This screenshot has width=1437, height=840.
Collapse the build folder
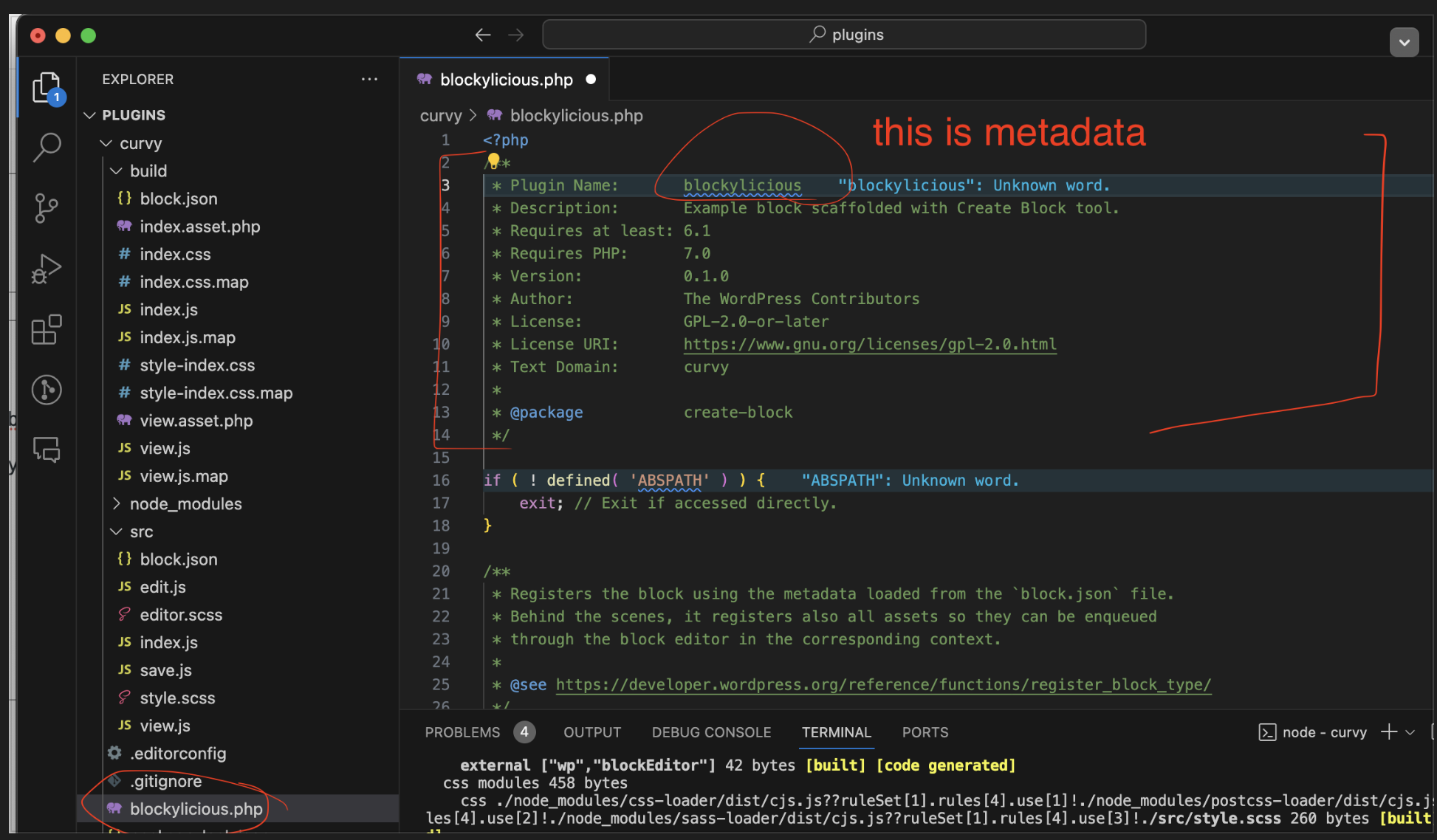coord(116,171)
